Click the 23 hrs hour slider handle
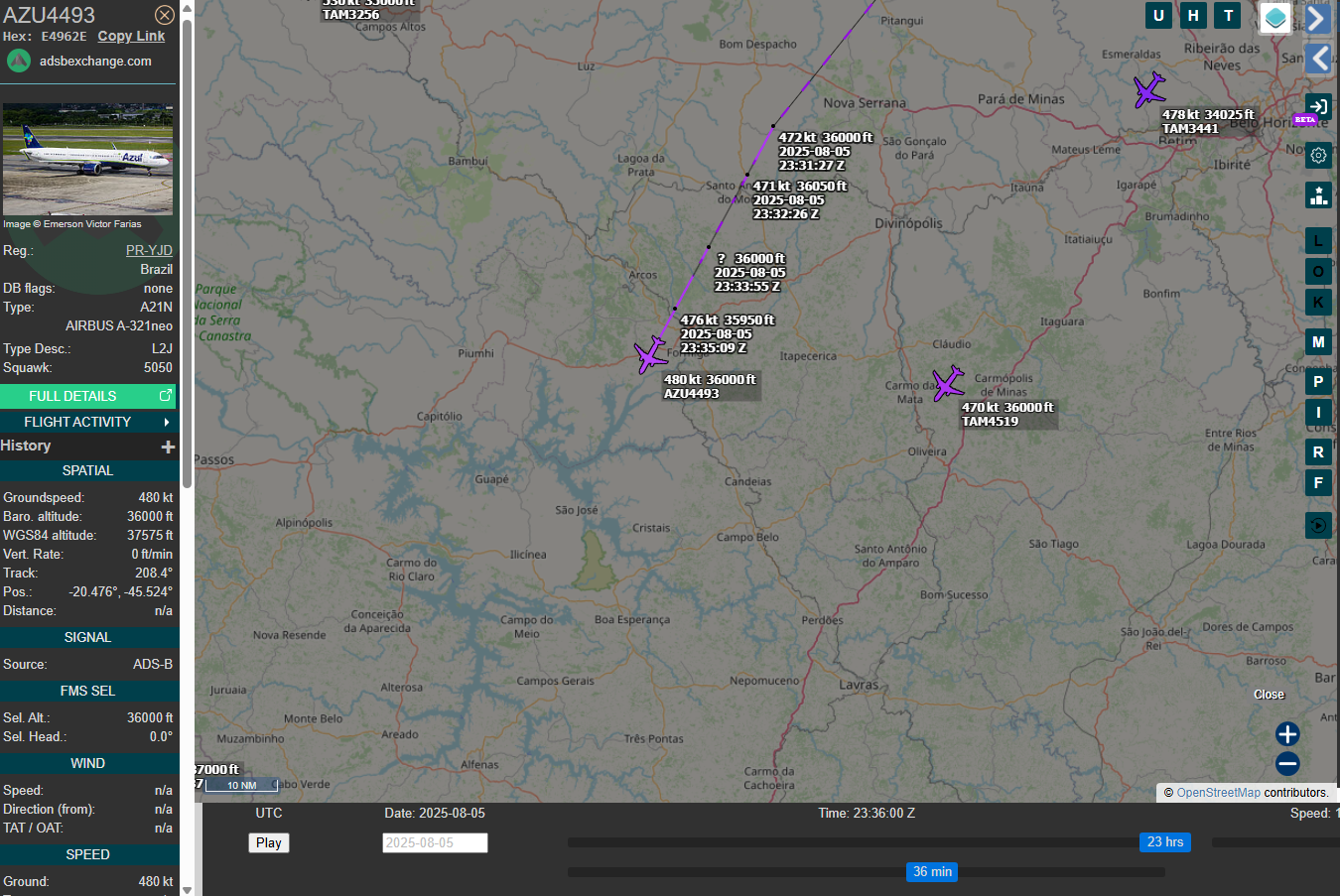 (x=1165, y=842)
